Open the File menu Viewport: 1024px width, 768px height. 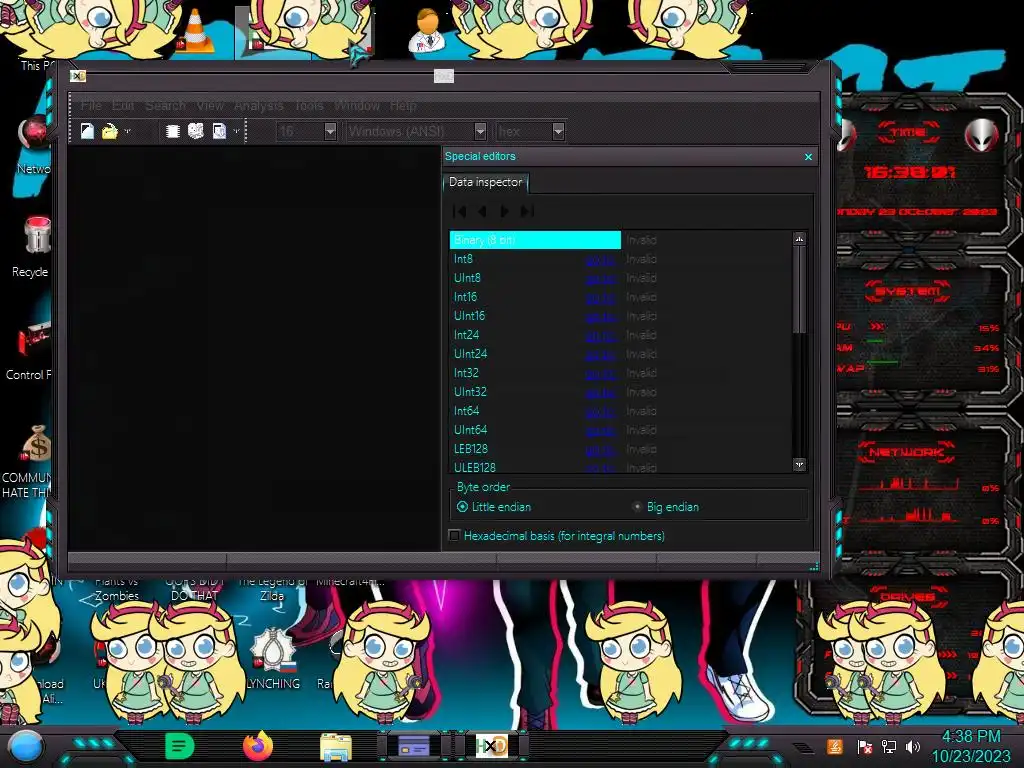[x=91, y=105]
